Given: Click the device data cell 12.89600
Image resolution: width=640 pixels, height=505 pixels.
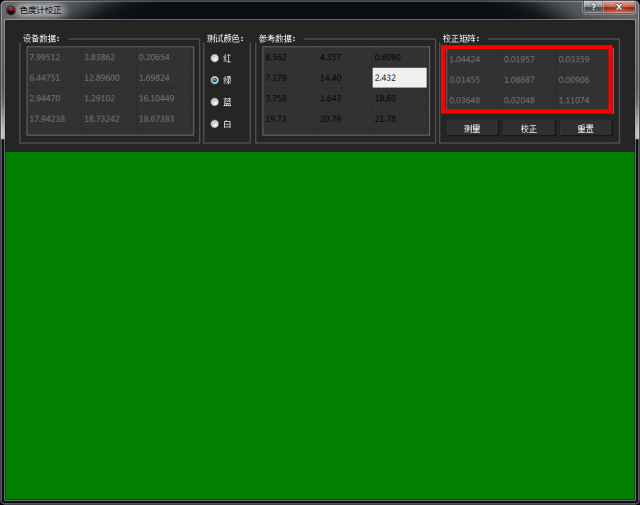Looking at the screenshot, I should 109,78.
